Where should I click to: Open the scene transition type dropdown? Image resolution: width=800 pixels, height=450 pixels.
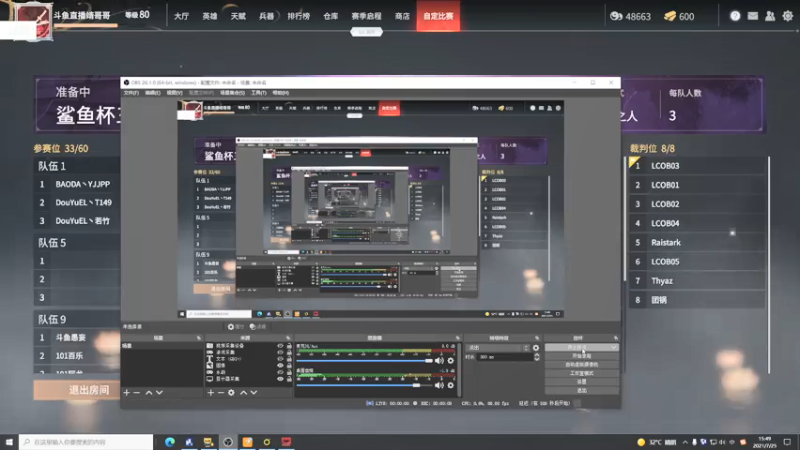(x=498, y=348)
